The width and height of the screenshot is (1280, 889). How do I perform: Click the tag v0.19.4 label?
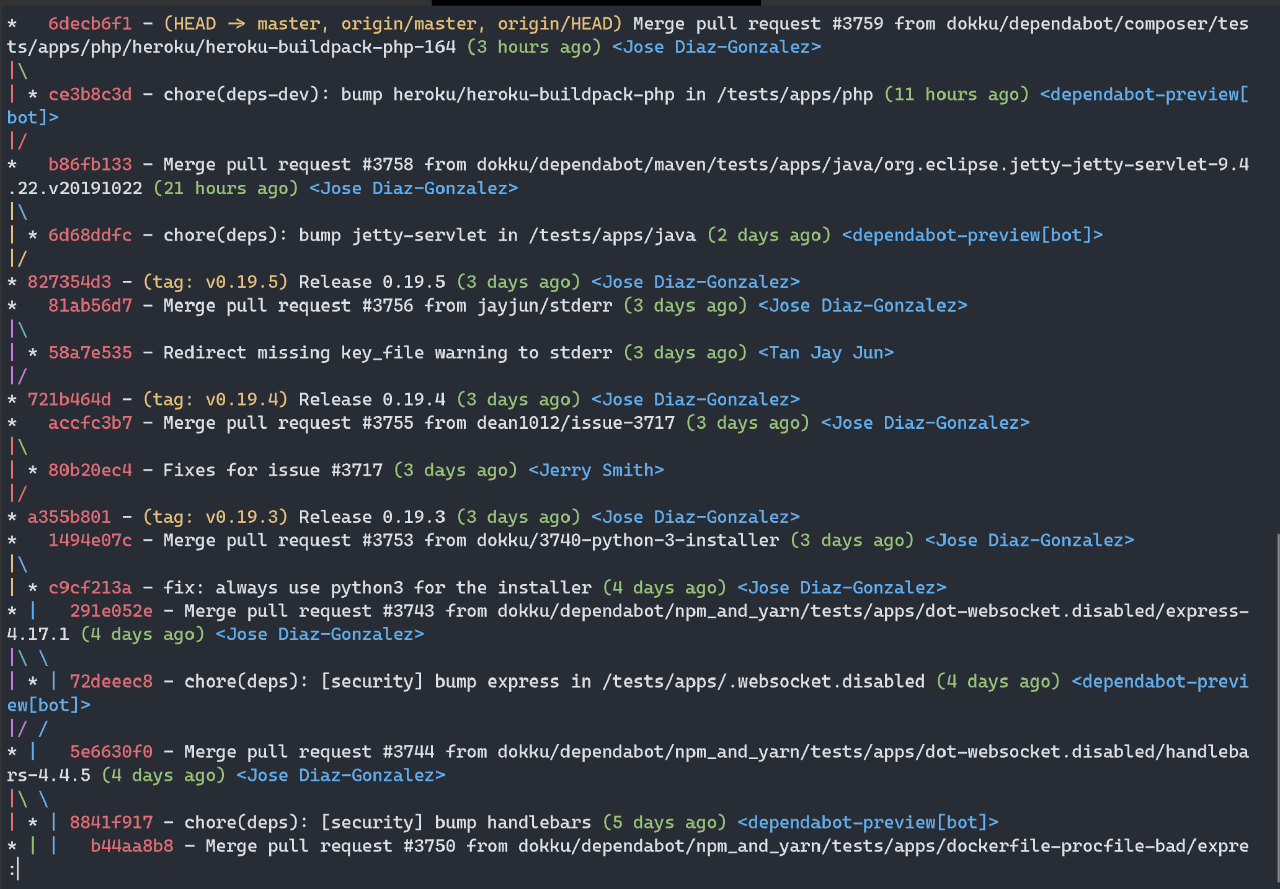[x=215, y=399]
